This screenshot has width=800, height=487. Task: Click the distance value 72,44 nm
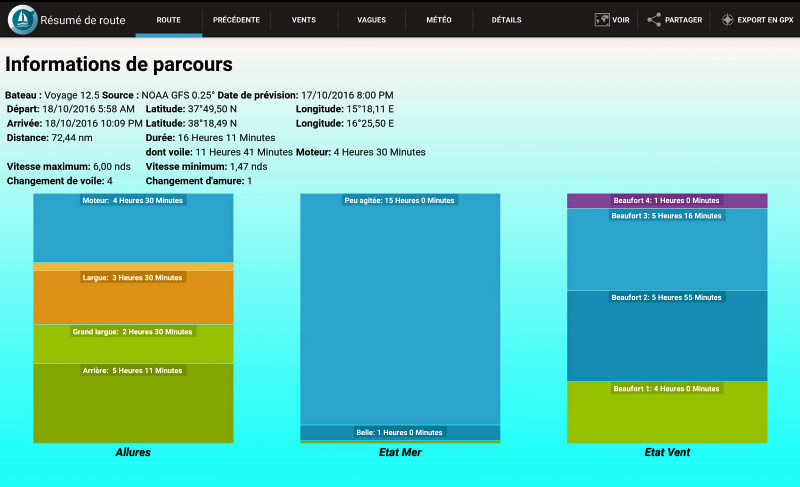[72, 138]
